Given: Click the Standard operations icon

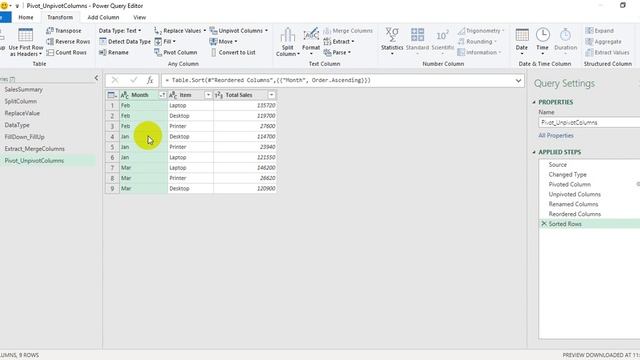Looking at the screenshot, I should click(x=417, y=35).
